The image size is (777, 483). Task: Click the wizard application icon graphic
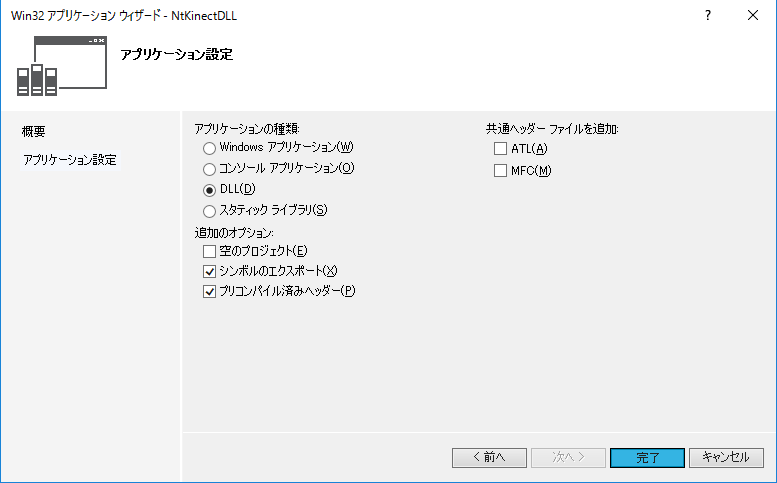tap(62, 66)
